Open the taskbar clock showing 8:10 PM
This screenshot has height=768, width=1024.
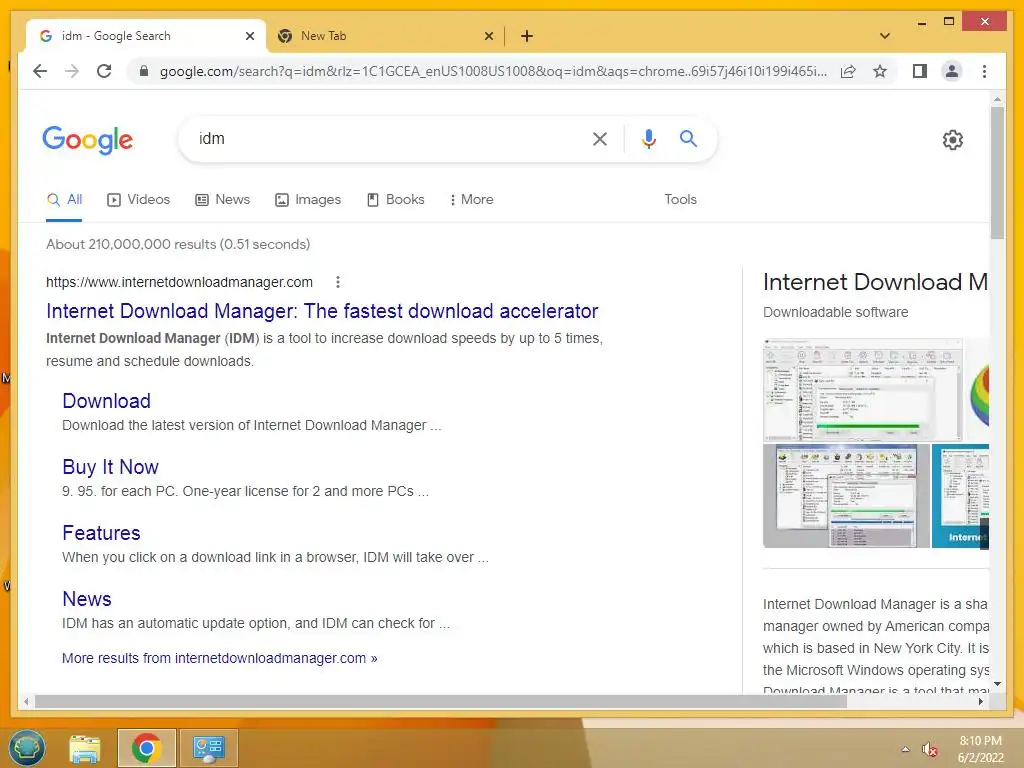980,749
